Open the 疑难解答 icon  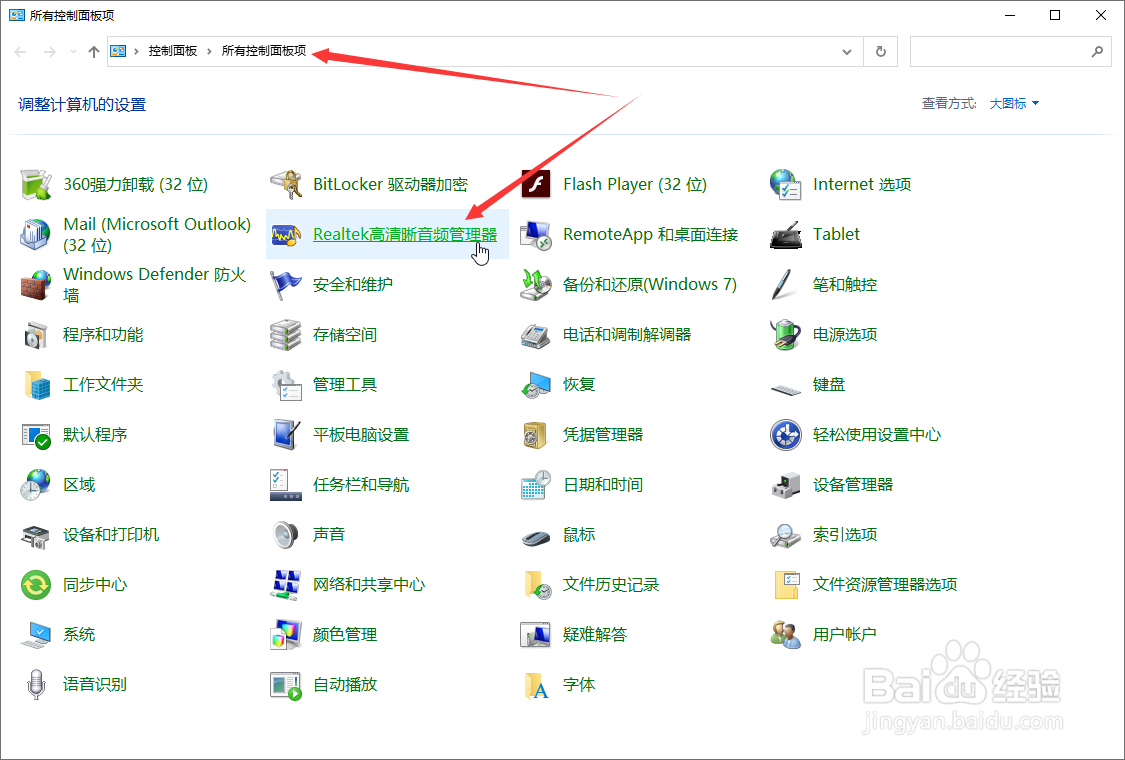(x=535, y=634)
